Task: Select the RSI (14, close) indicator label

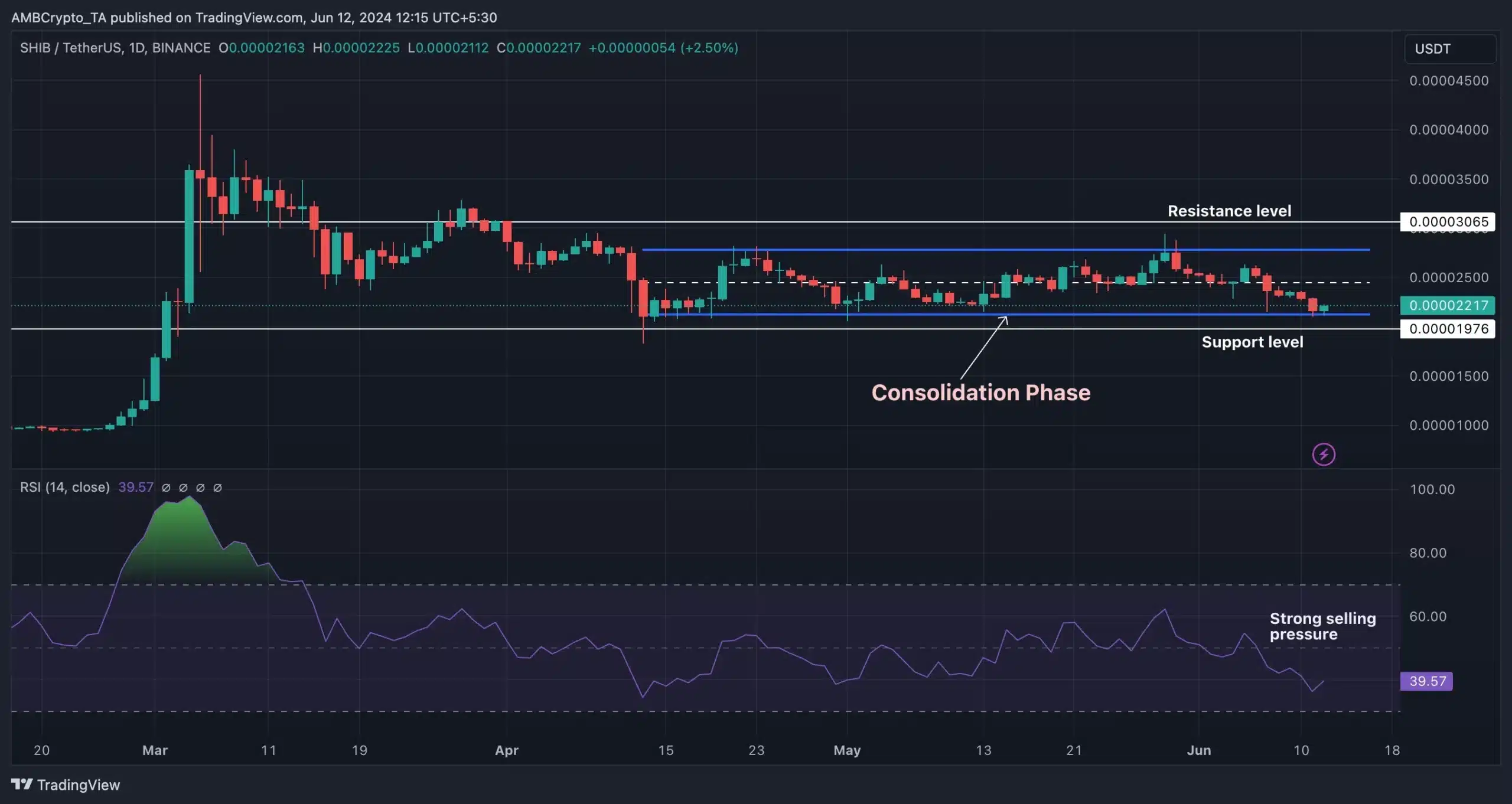Action: click(65, 487)
